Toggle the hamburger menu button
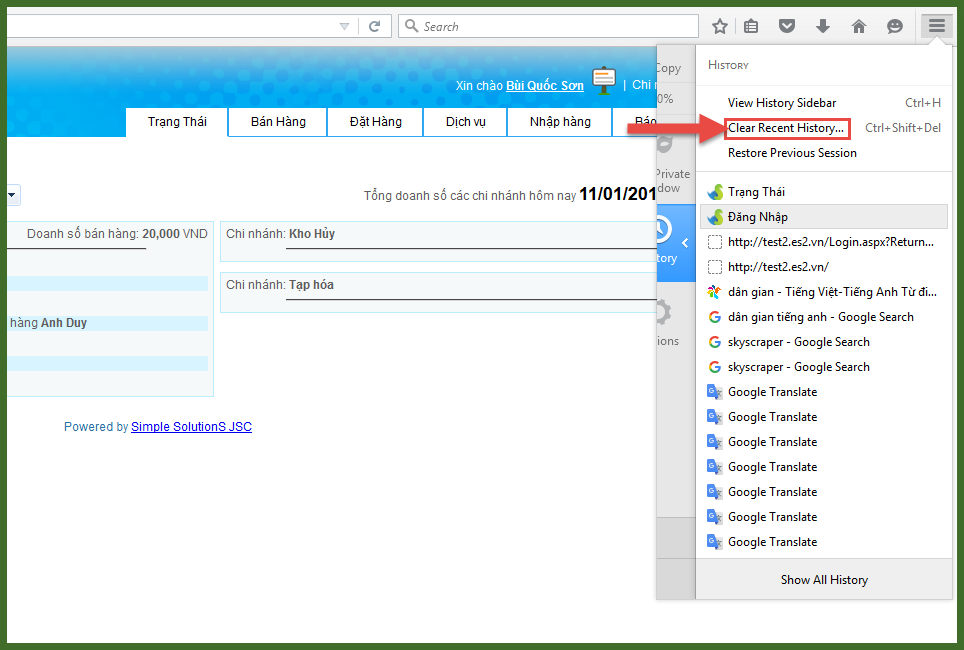This screenshot has width=964, height=650. [x=937, y=26]
